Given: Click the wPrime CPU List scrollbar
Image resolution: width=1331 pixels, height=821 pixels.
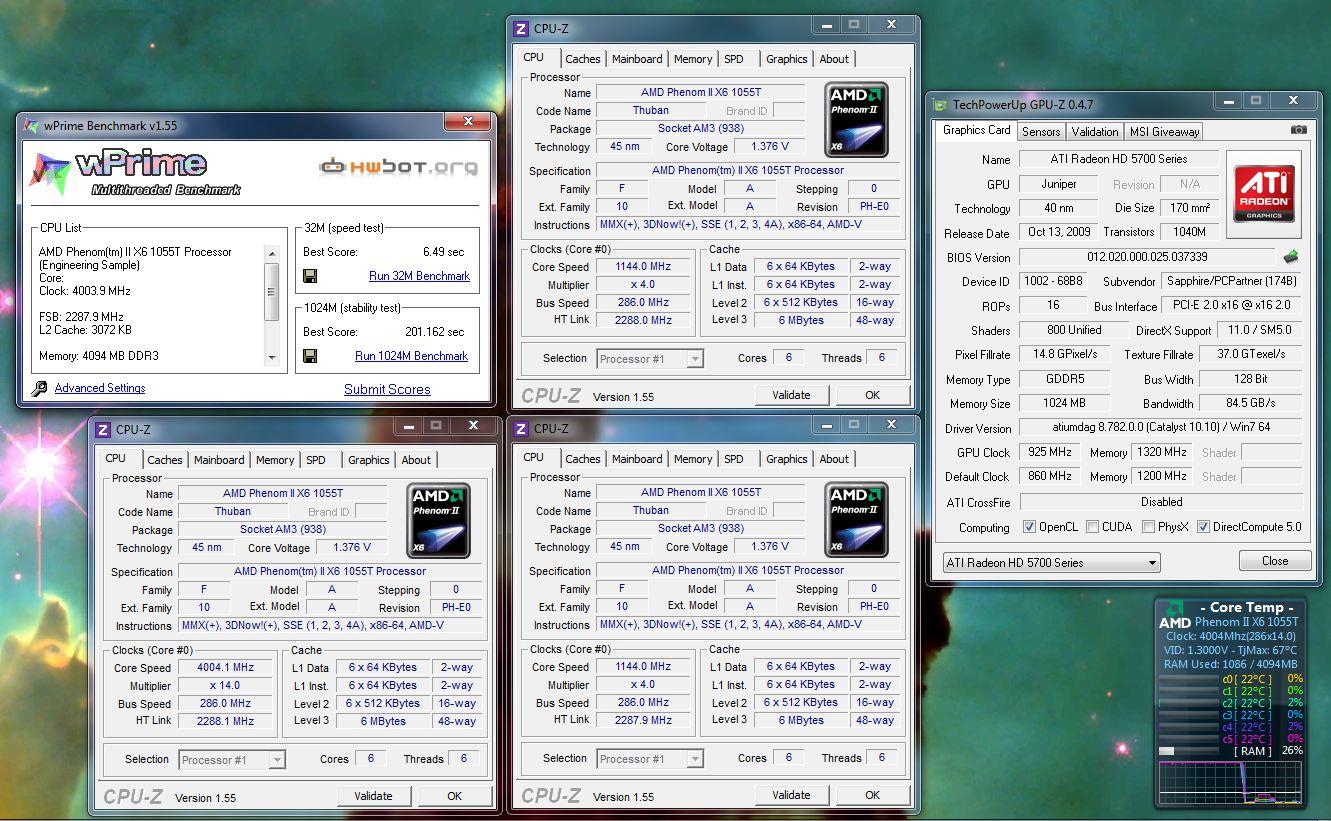Looking at the screenshot, I should [x=271, y=305].
